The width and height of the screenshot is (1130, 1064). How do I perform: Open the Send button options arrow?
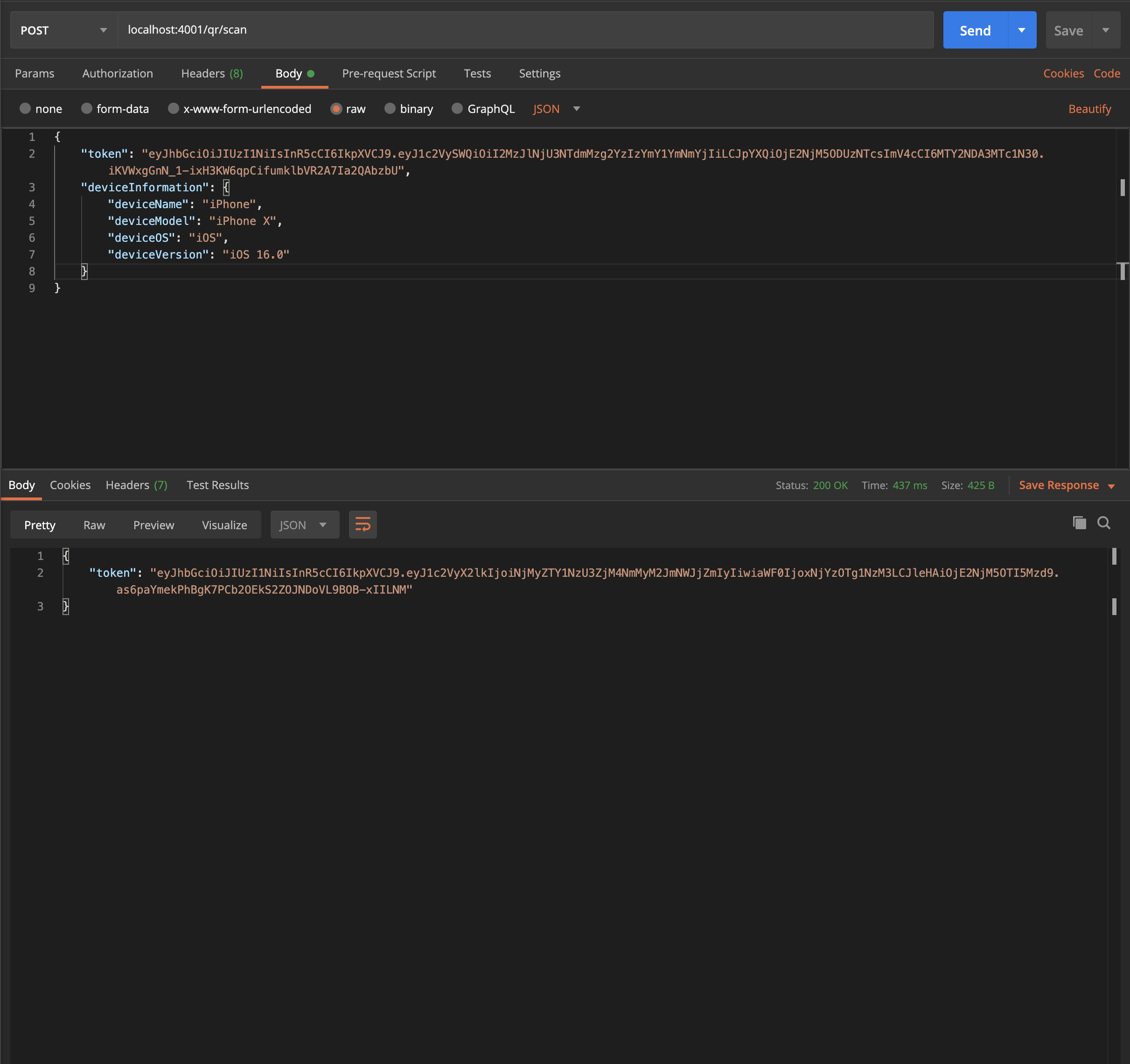[1021, 29]
